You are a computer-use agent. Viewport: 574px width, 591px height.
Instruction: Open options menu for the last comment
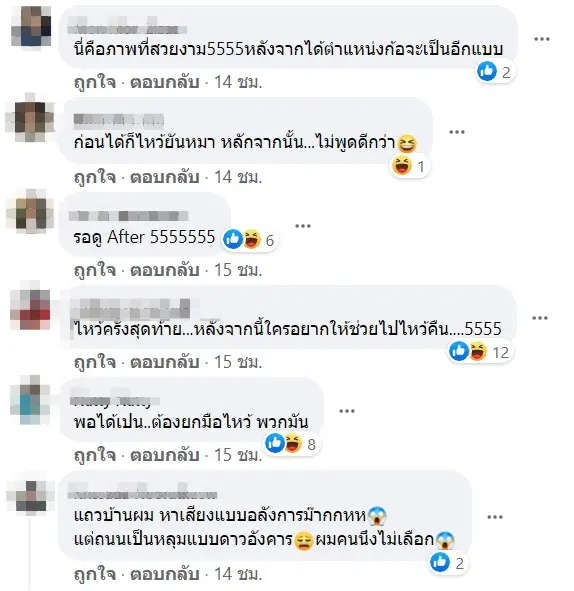pos(495,517)
